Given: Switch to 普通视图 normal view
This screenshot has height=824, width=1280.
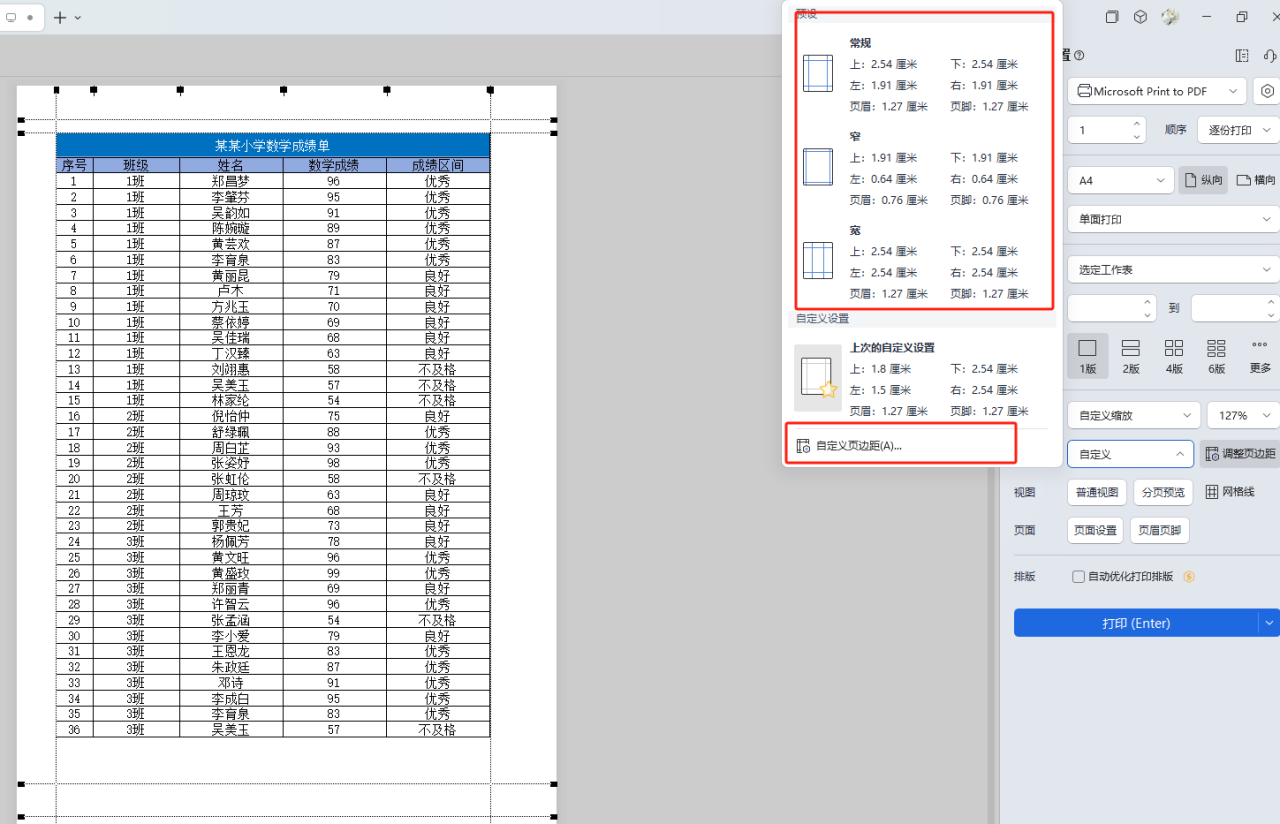Looking at the screenshot, I should 1097,492.
